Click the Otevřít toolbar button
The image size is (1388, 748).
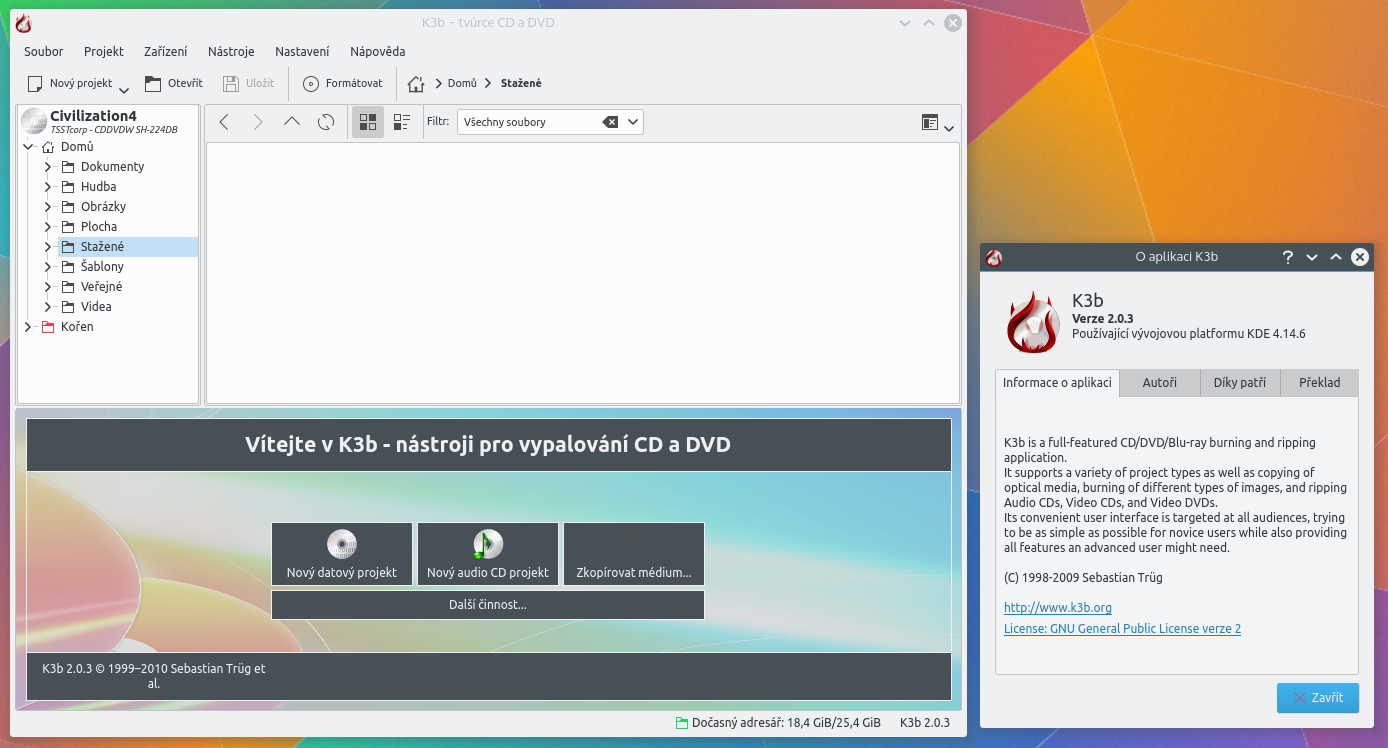coord(173,84)
